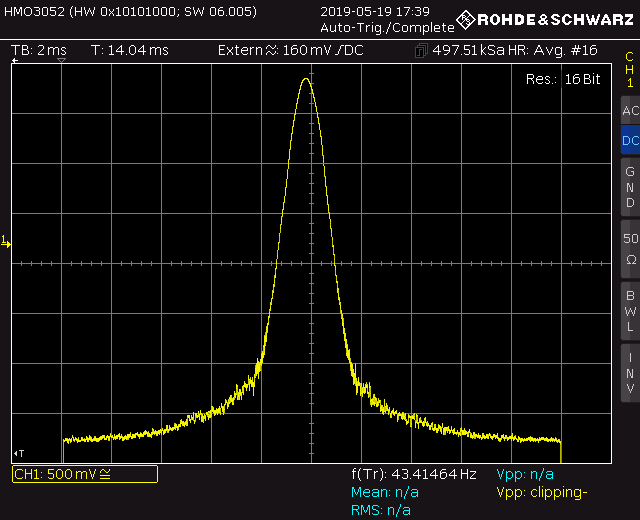Open the CH1: 500 mV scale box

pyautogui.click(x=84, y=474)
